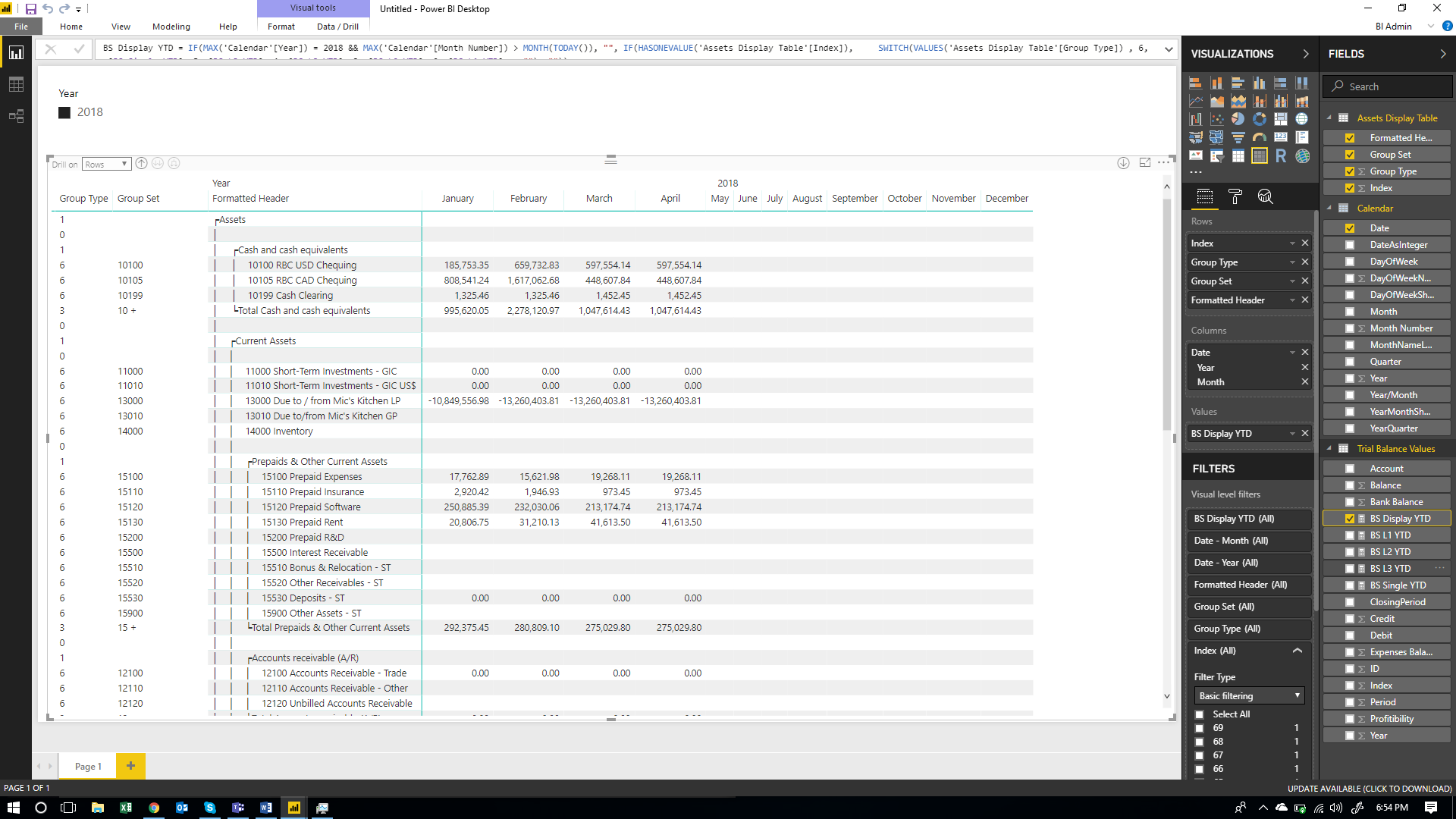Check the DateAsInteger field
Image resolution: width=1456 pixels, height=819 pixels.
pyautogui.click(x=1350, y=245)
